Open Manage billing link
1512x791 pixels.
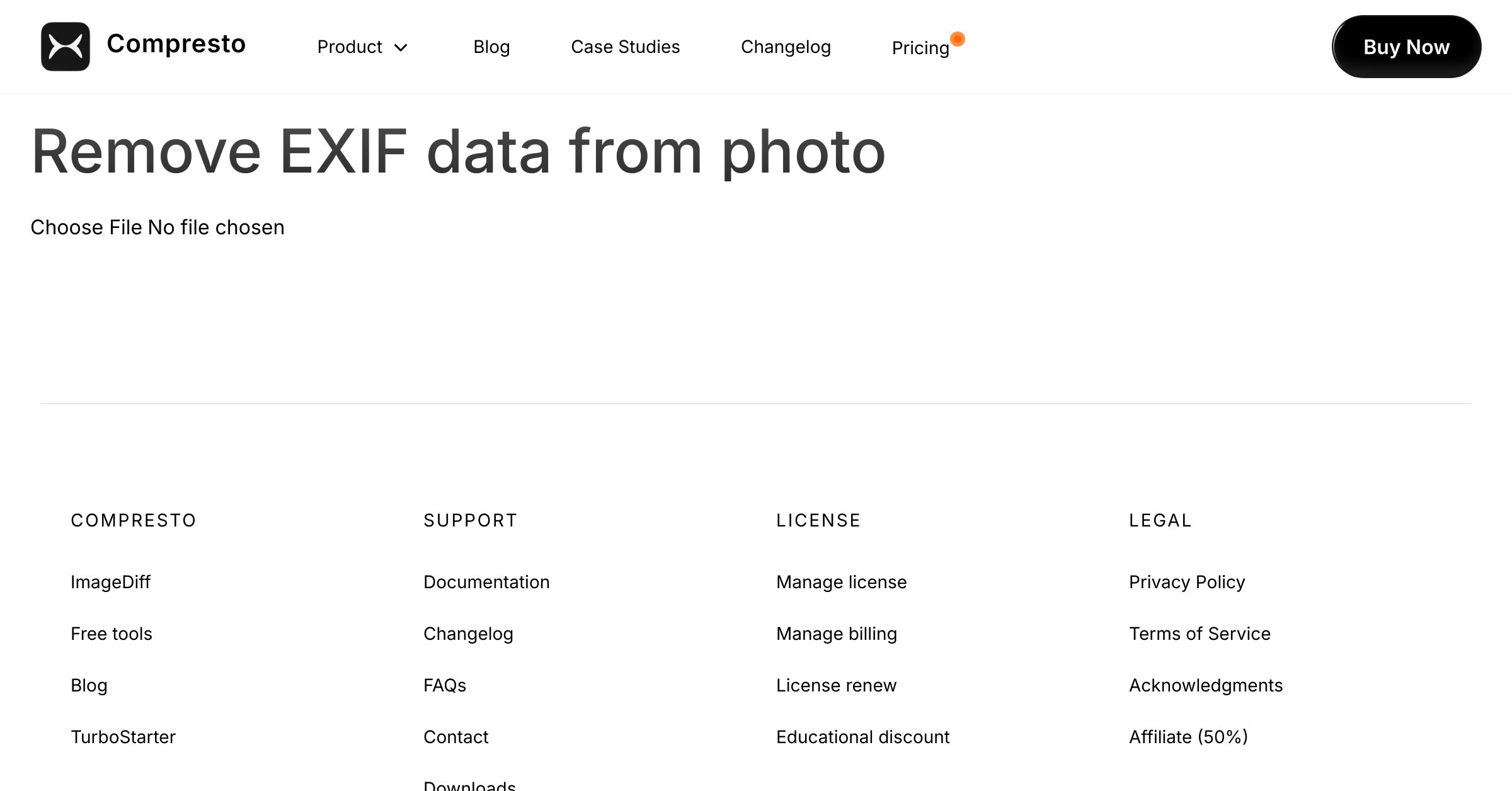pos(836,634)
